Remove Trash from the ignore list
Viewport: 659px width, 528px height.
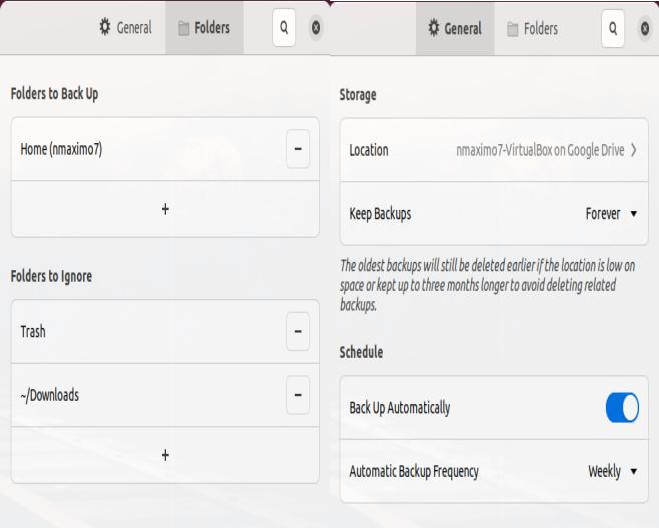point(297,332)
